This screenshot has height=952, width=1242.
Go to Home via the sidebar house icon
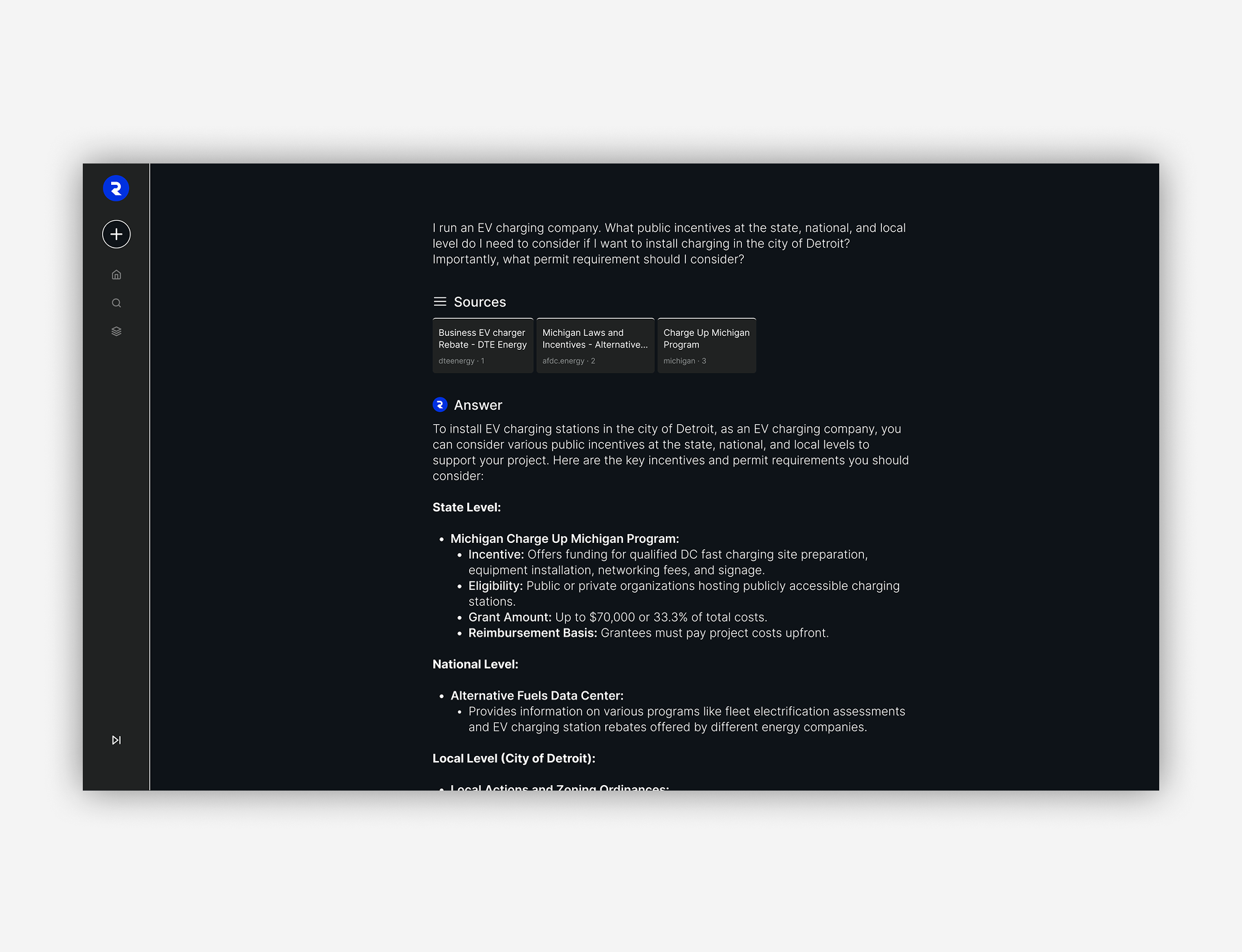tap(116, 275)
